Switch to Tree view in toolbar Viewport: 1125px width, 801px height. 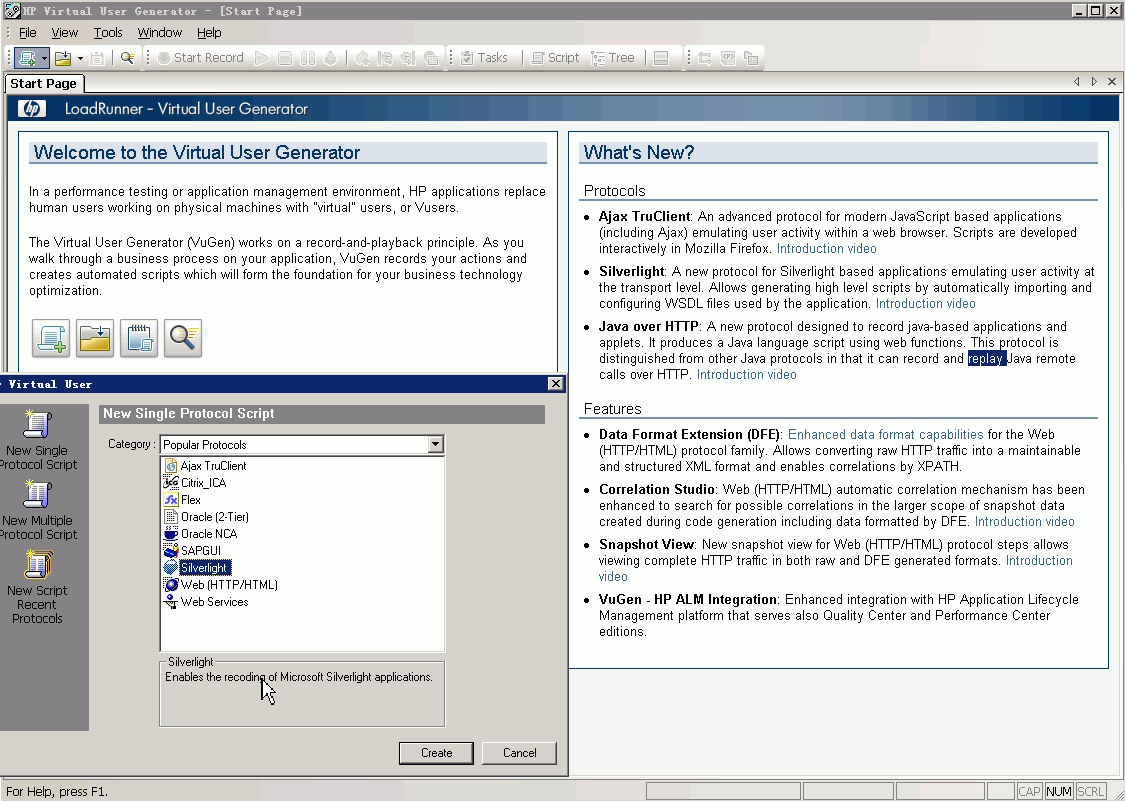point(613,58)
